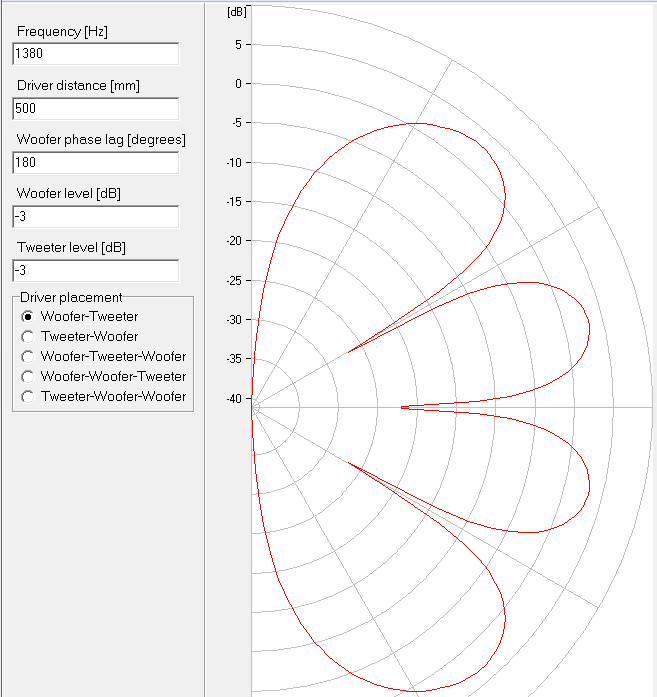This screenshot has width=657, height=697.
Task: Click the 'Frequency [Hz]' label
Action: 62,32
